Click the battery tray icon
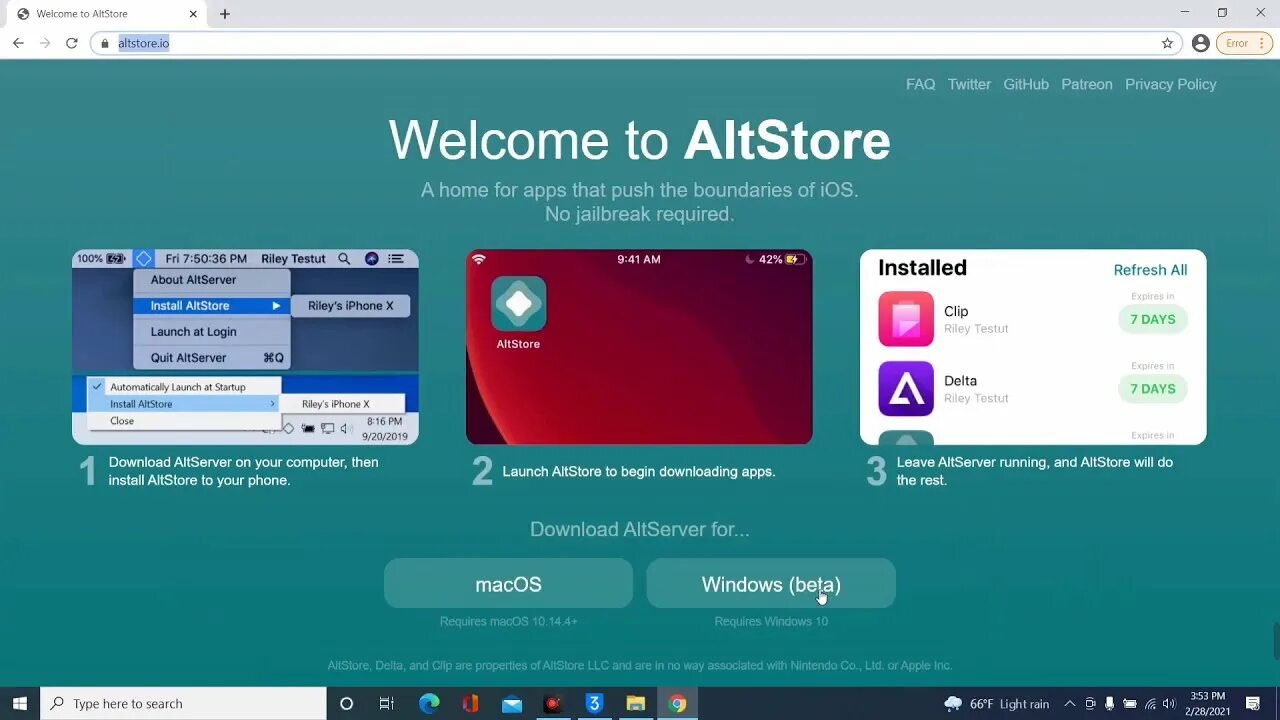1280x720 pixels. point(1130,704)
